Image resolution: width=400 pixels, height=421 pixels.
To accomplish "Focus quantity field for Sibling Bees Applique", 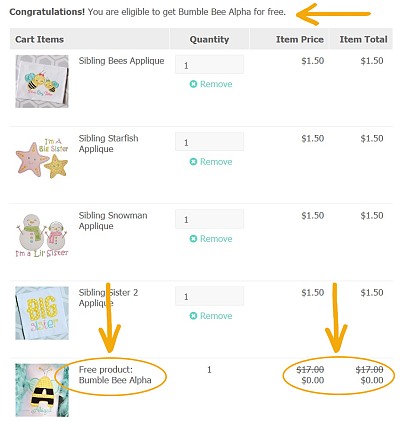I will click(x=209, y=65).
